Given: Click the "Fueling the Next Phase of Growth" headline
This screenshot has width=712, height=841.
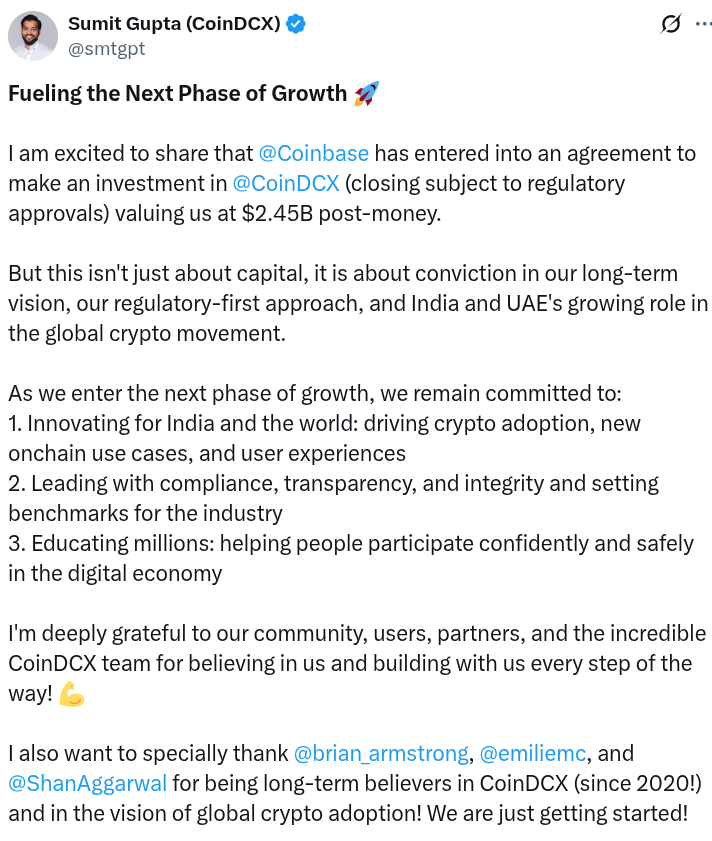Looking at the screenshot, I should tap(177, 94).
